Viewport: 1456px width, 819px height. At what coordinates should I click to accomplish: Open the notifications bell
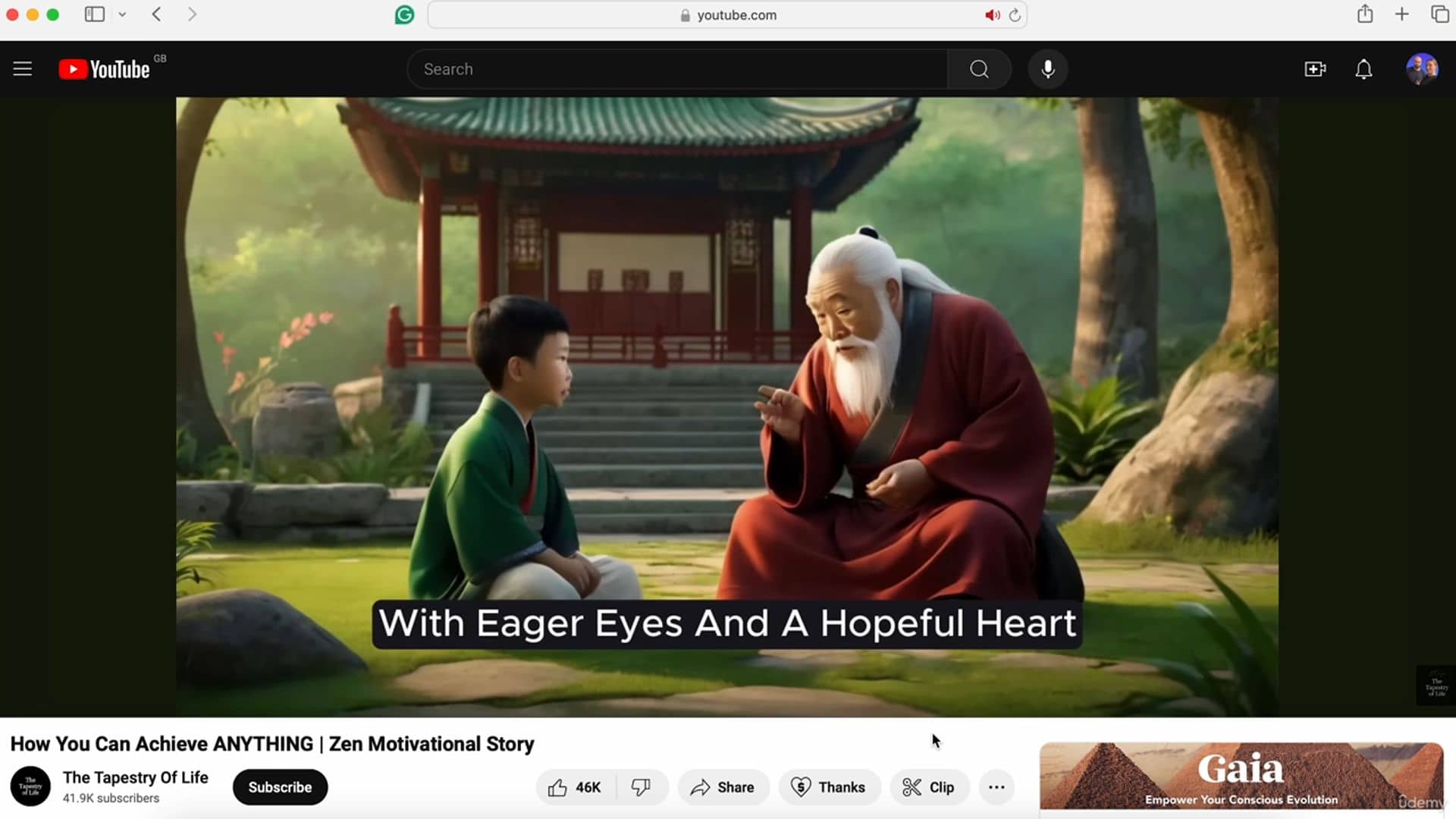(x=1363, y=69)
